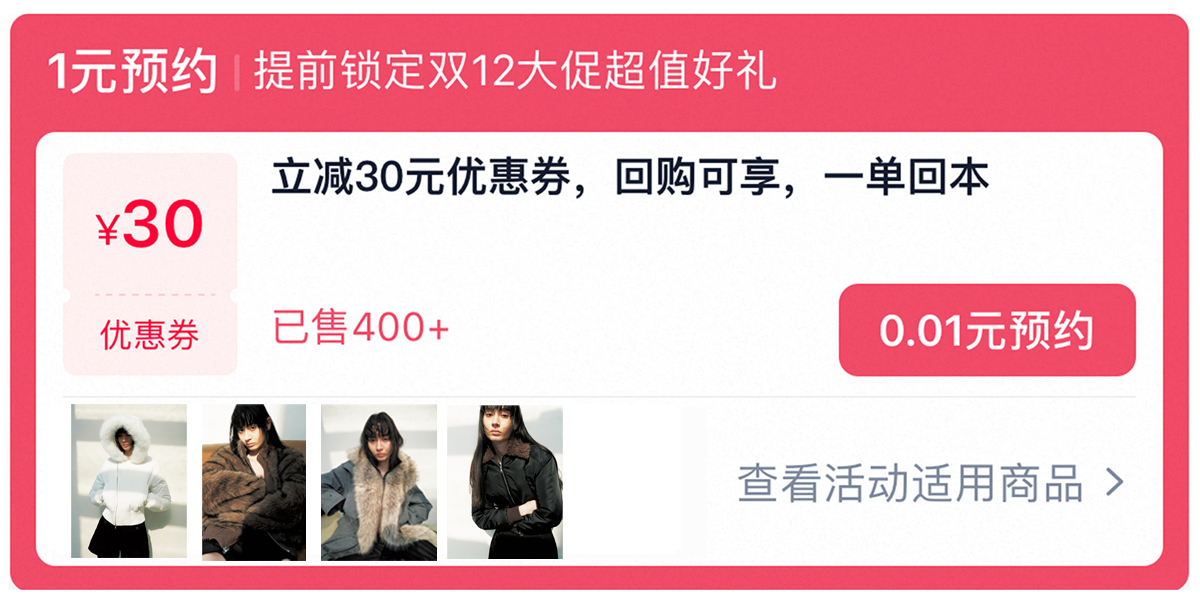
Task: Select the 1元预约 banner heading
Action: point(132,72)
